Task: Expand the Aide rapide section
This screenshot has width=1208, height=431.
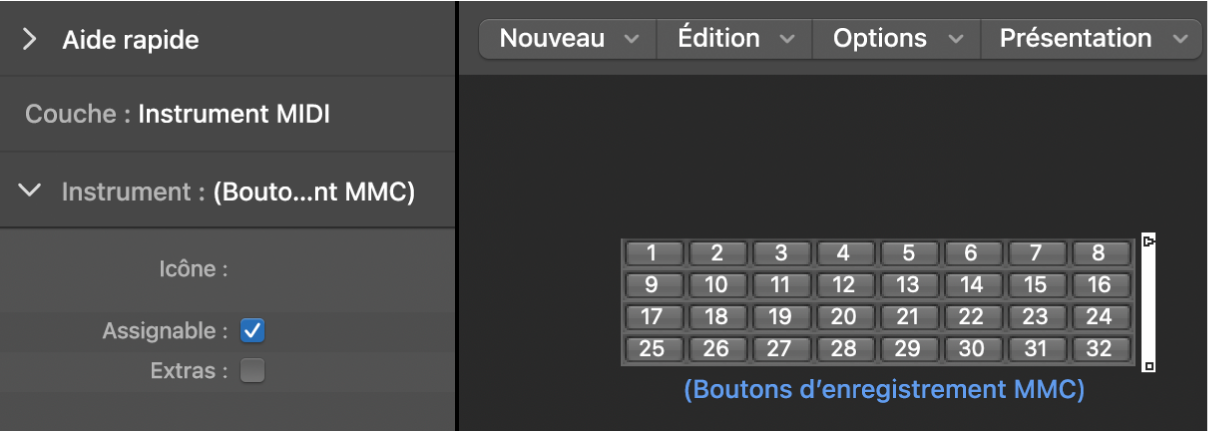Action: [x=30, y=40]
